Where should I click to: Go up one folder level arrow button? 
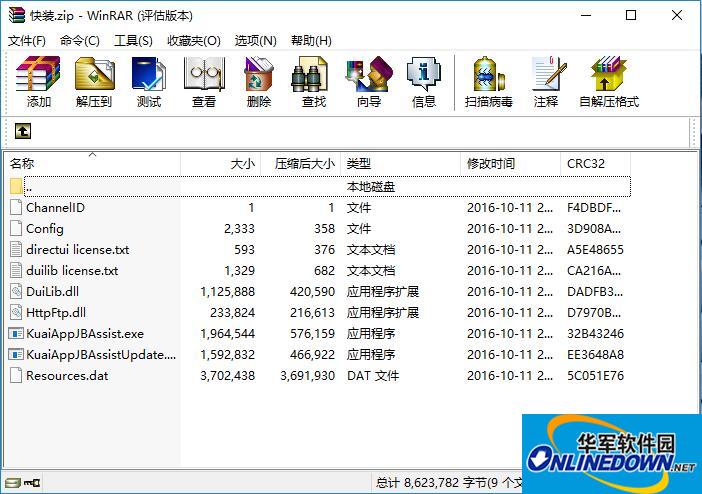click(x=23, y=131)
